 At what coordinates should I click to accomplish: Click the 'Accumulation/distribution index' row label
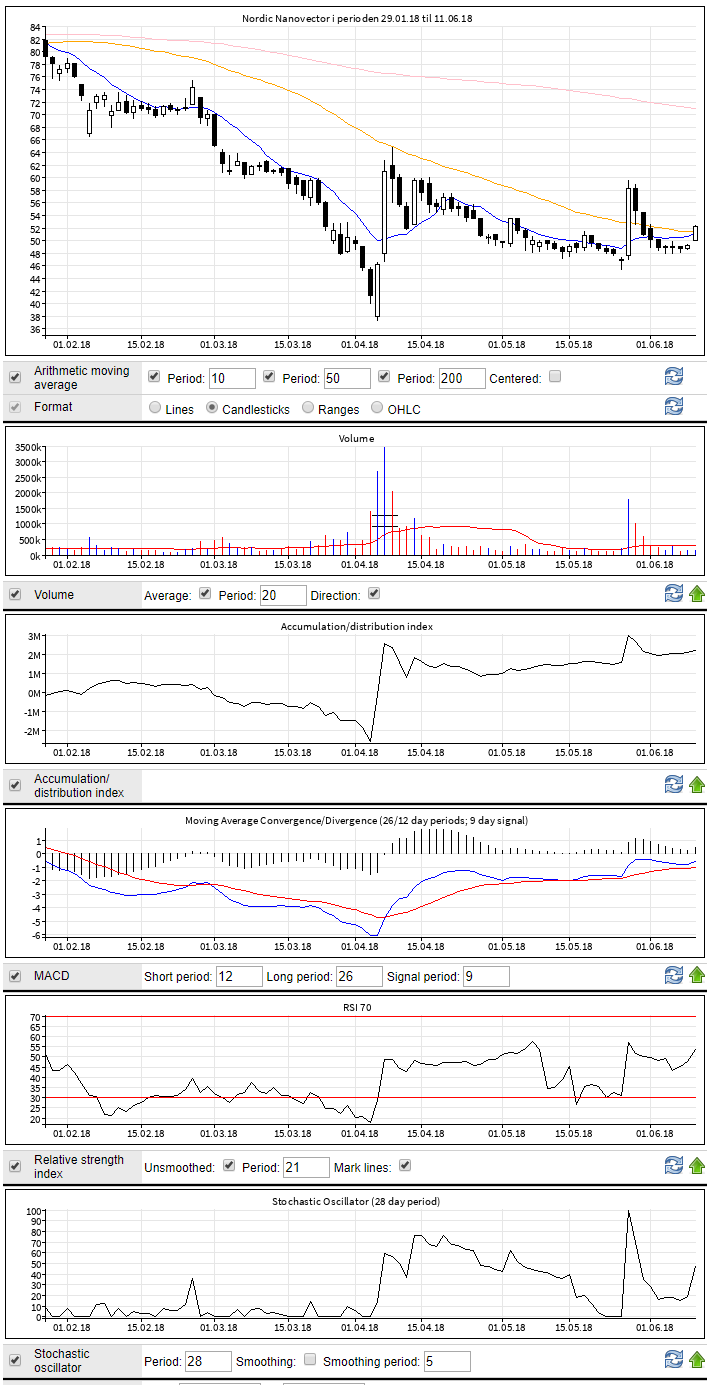(79, 785)
